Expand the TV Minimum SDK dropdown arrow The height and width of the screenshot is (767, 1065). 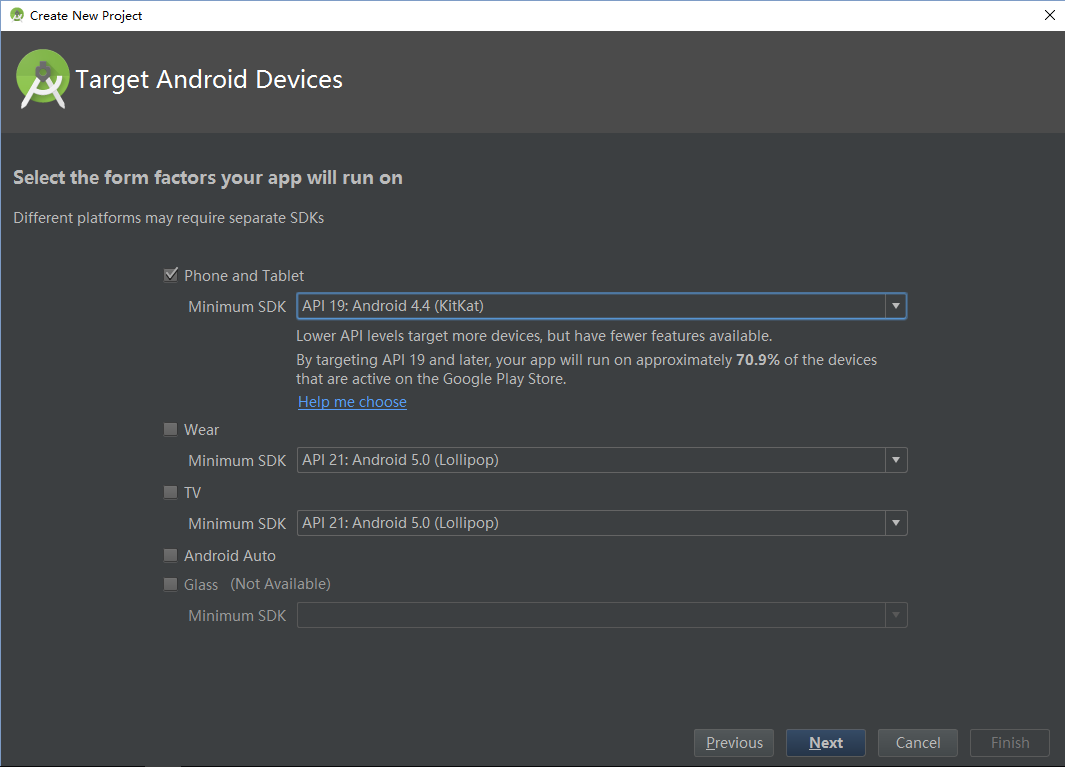point(895,523)
